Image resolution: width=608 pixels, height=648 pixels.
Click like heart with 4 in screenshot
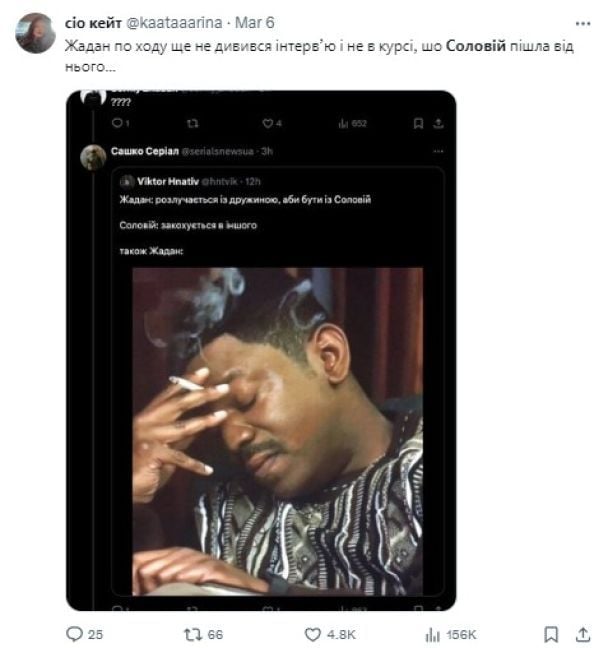coord(267,124)
